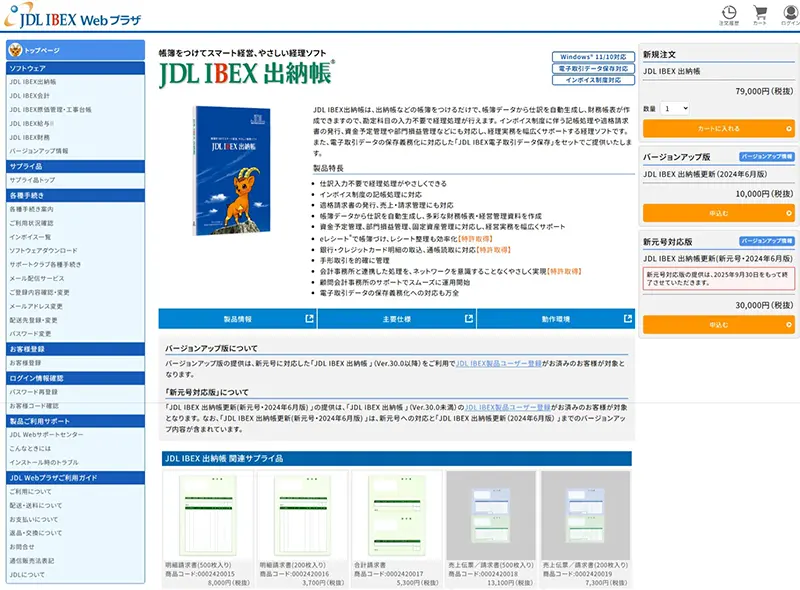Open ご登録内容確認・変更 sidebar link
Screen dimensions: 800x590
[39, 292]
